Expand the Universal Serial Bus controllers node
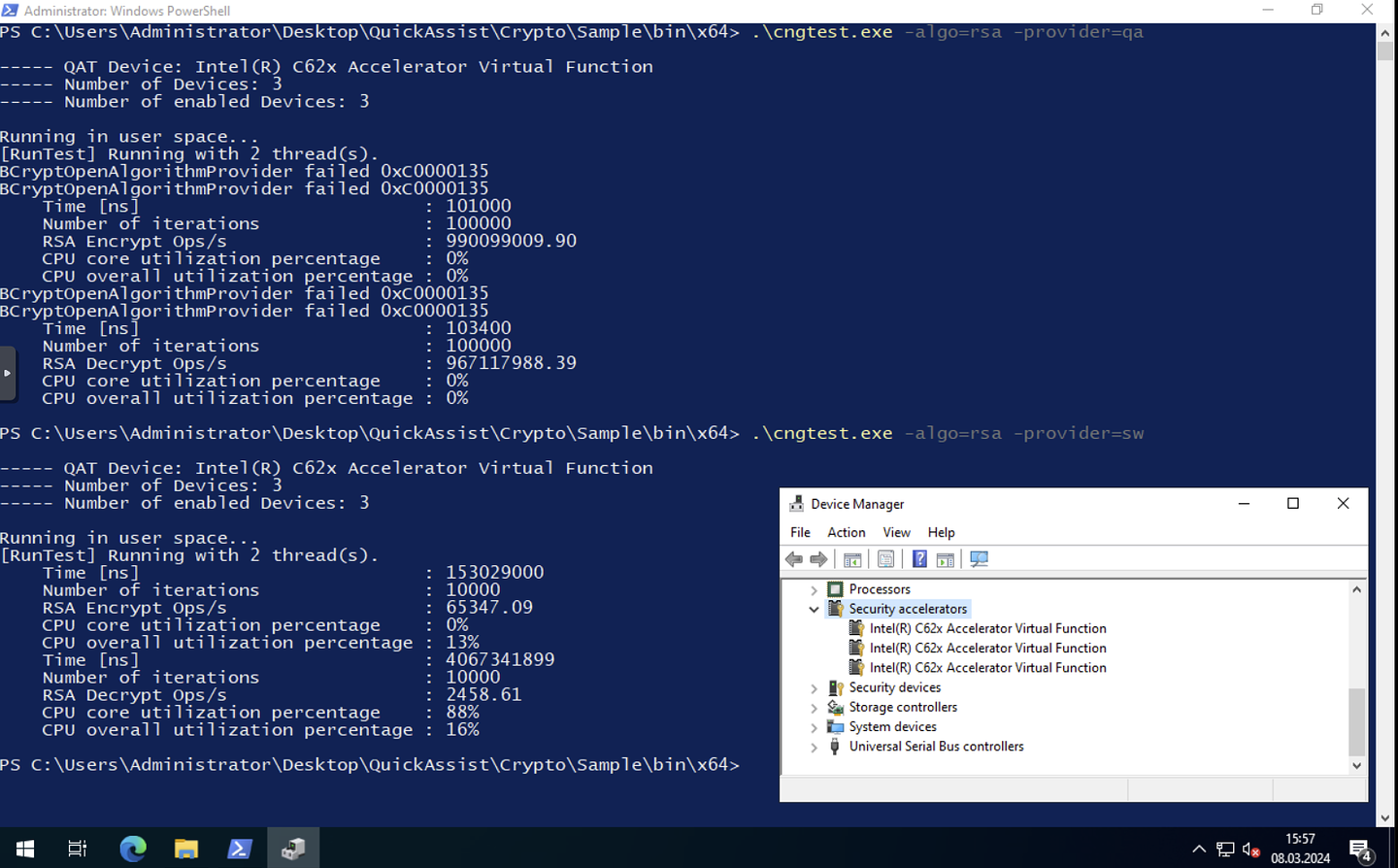 point(814,746)
